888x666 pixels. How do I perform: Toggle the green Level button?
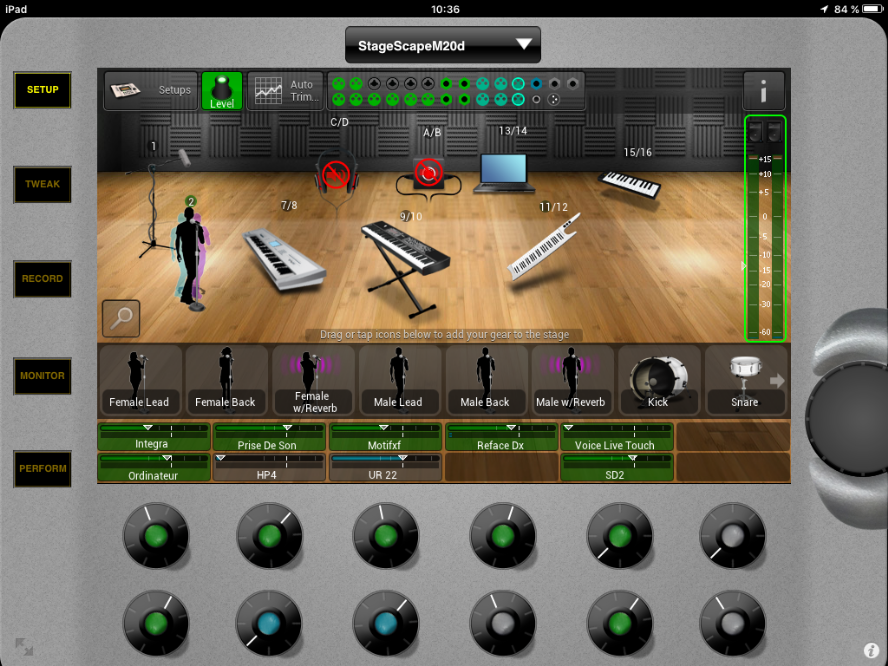click(221, 91)
